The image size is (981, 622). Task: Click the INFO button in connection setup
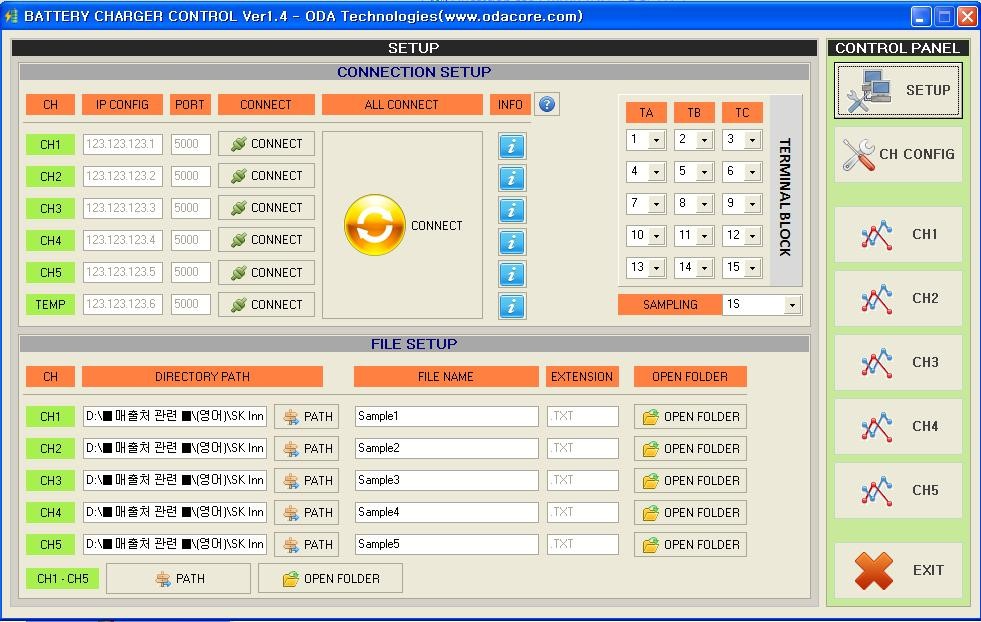[510, 103]
